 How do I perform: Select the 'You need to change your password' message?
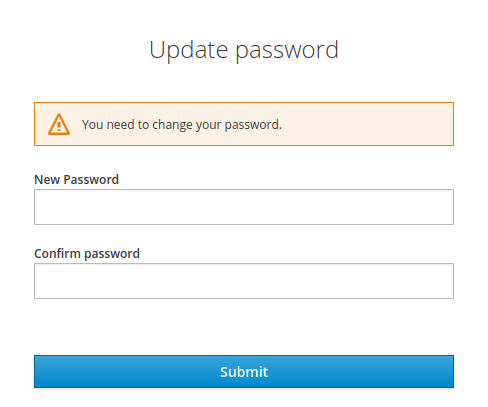click(182, 125)
